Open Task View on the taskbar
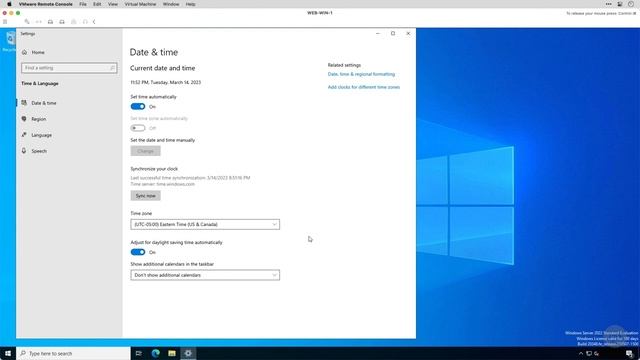The height and width of the screenshot is (360, 640). (138, 353)
